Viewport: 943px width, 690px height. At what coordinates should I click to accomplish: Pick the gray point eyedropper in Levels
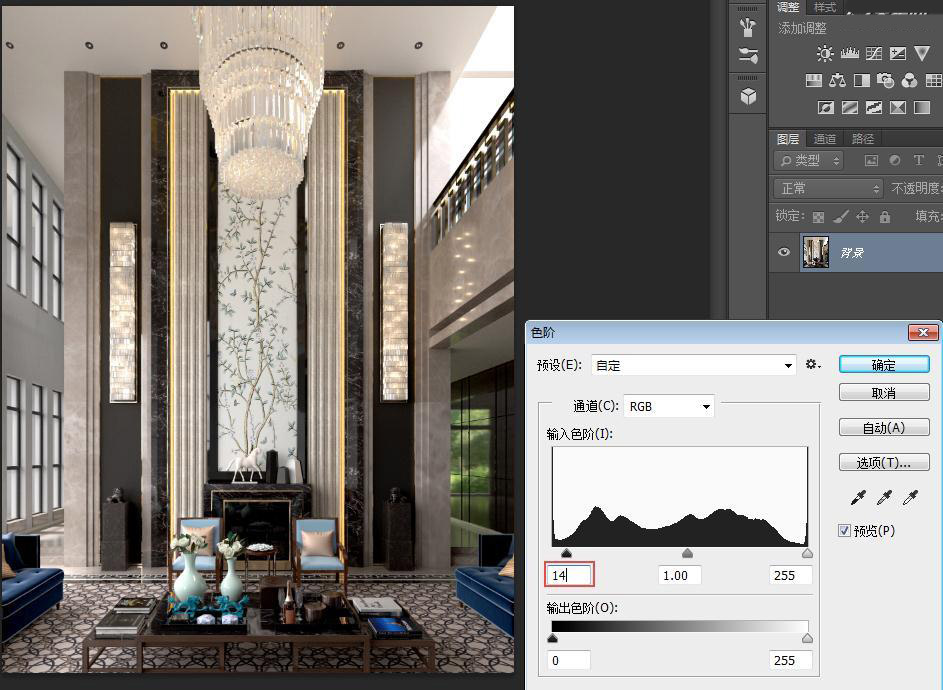884,497
